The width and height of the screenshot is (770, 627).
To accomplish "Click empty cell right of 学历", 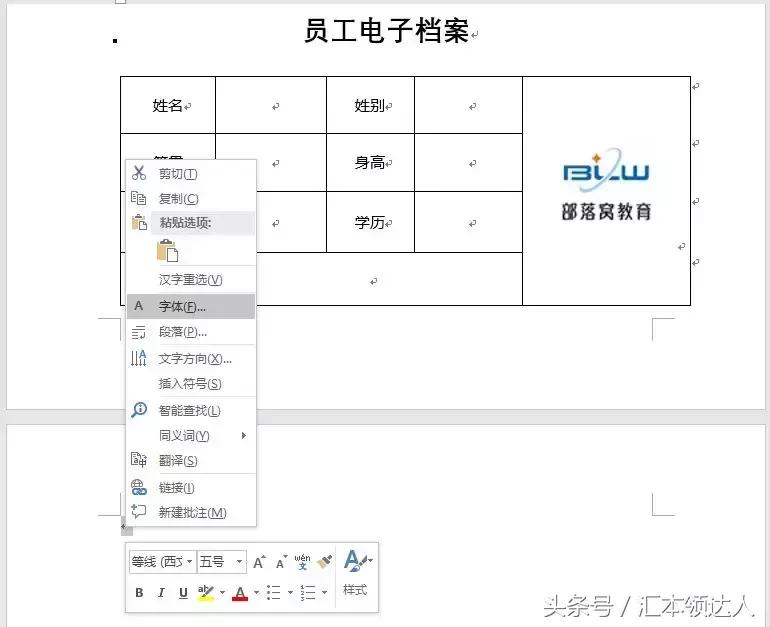I will click(468, 222).
